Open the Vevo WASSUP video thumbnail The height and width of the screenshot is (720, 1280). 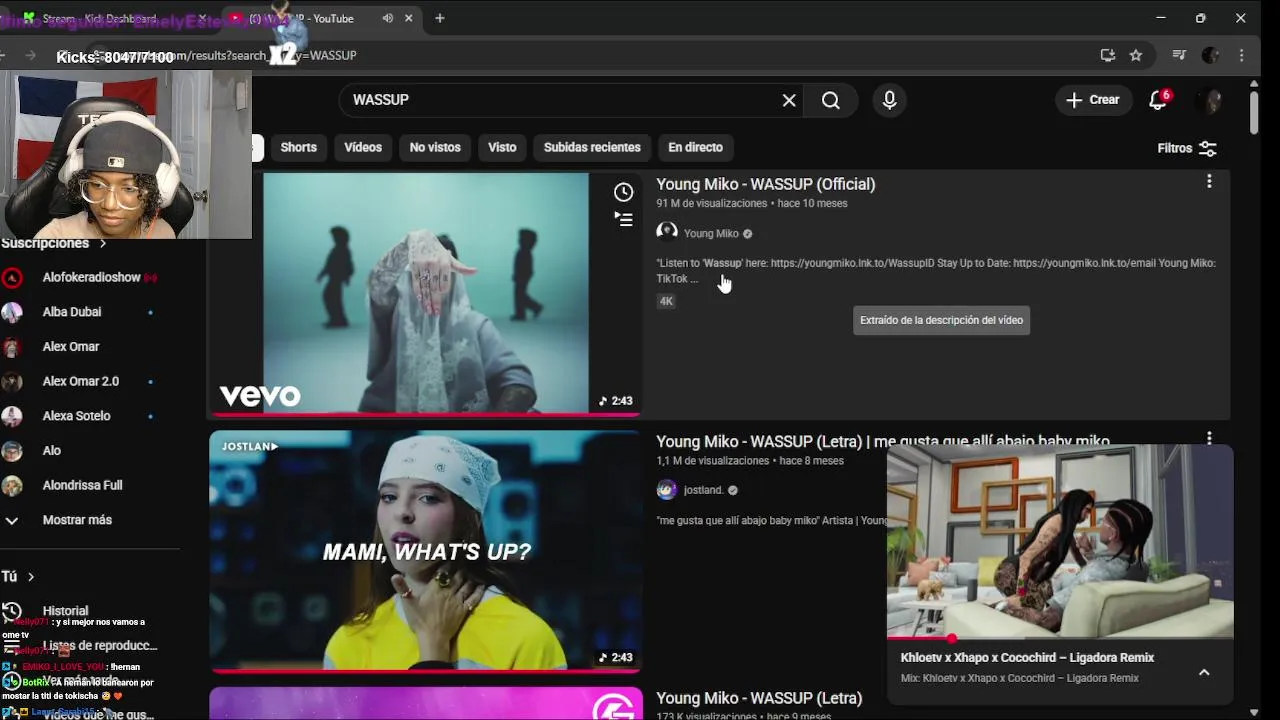tap(425, 293)
